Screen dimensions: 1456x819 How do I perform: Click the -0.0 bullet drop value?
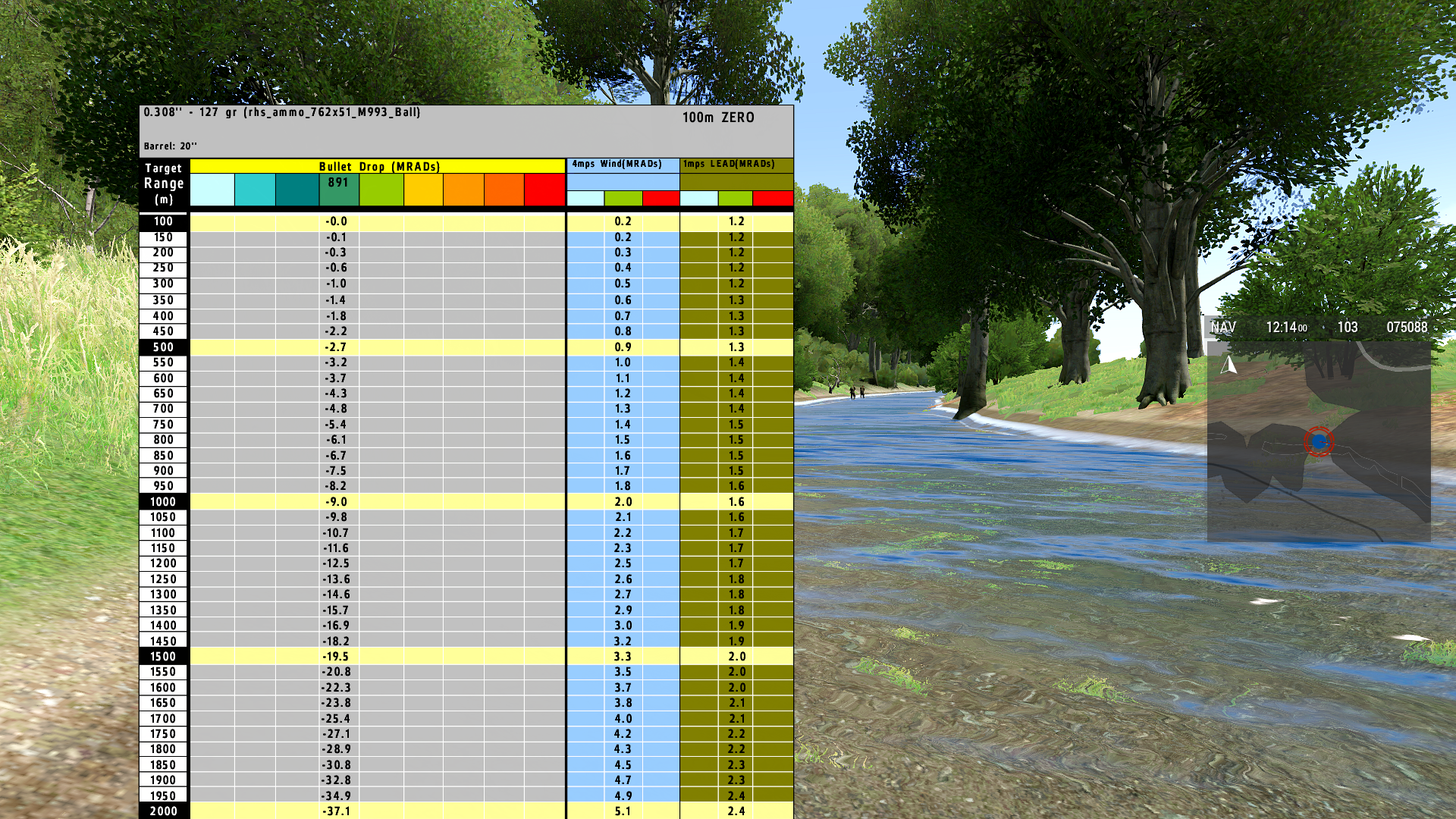click(337, 221)
